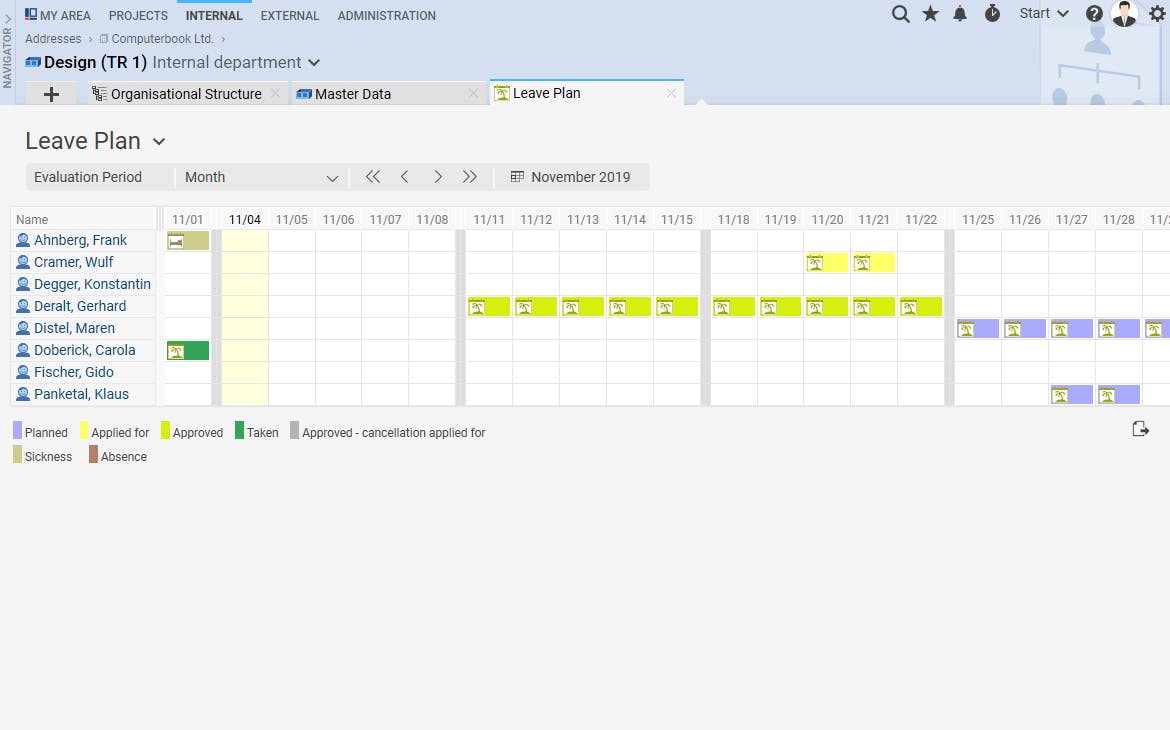This screenshot has width=1170, height=730.
Task: Go to previous month arrow
Action: click(404, 177)
